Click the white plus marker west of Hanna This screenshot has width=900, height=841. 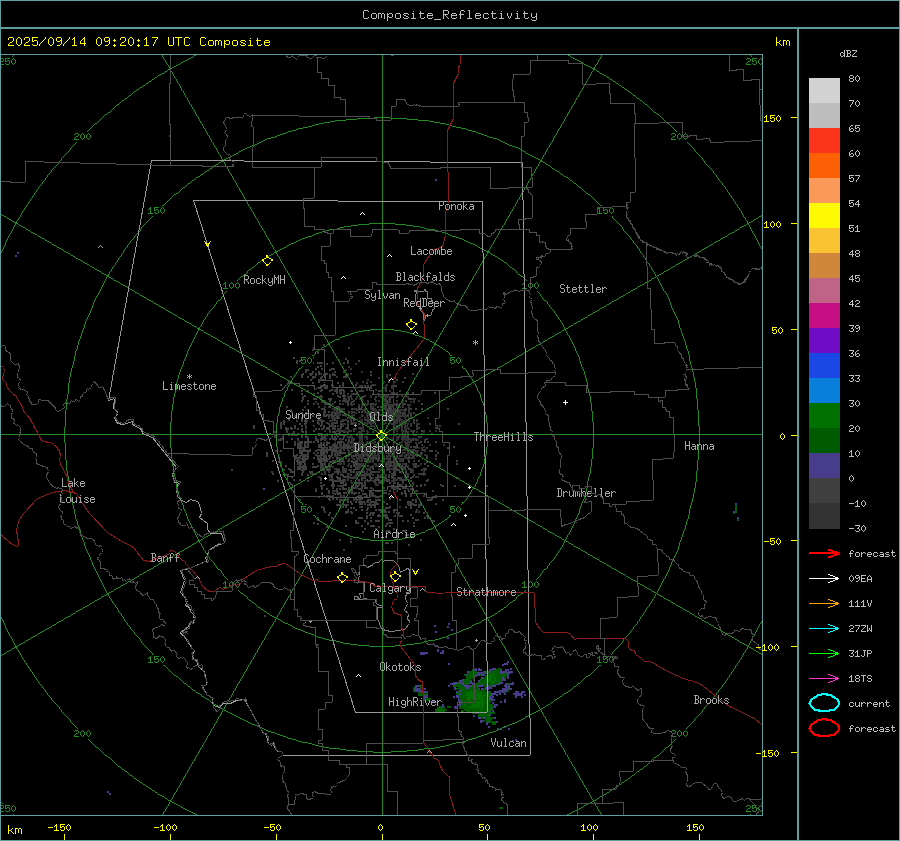click(x=565, y=402)
